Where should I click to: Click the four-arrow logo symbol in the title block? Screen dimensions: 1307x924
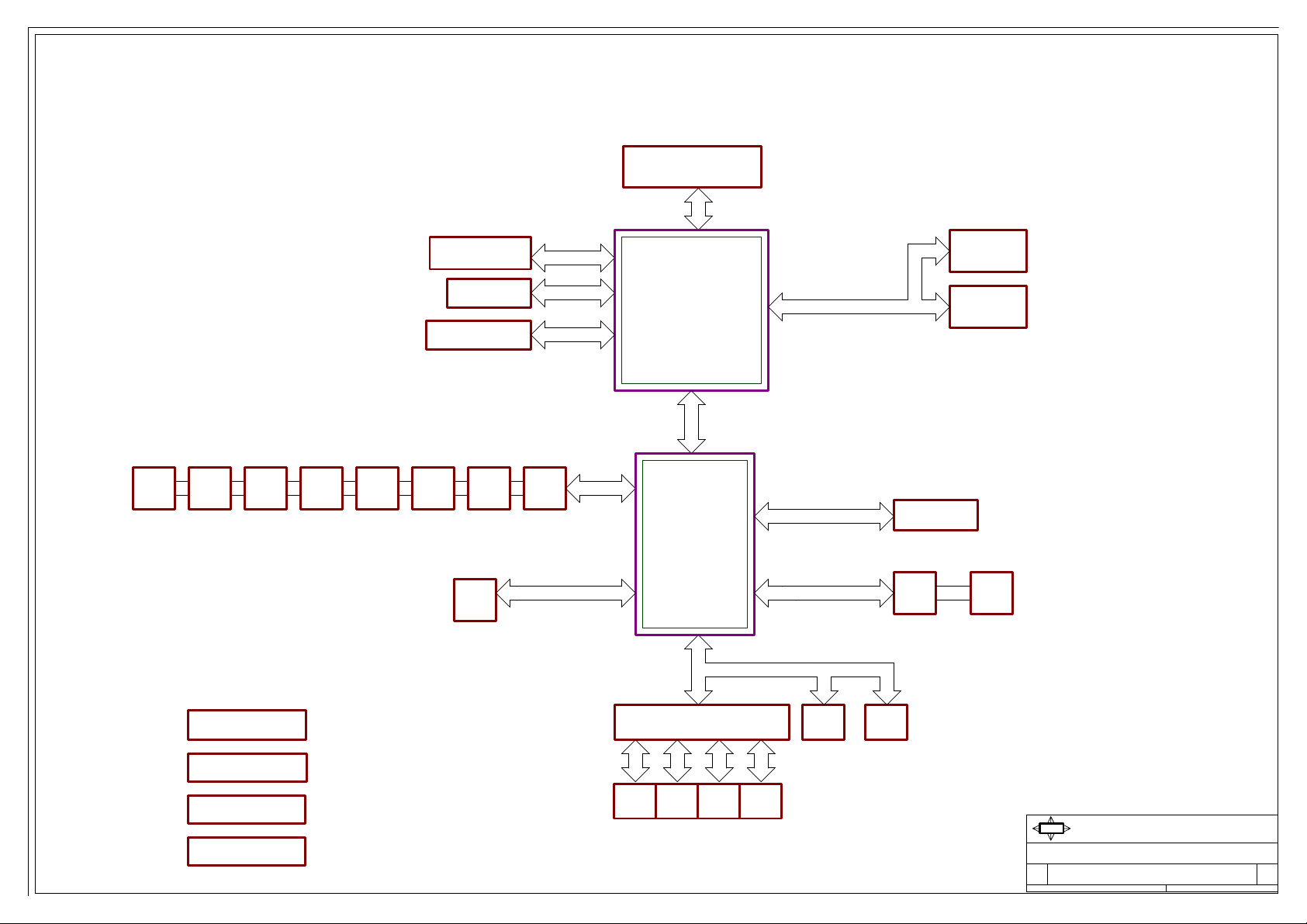tap(1051, 829)
